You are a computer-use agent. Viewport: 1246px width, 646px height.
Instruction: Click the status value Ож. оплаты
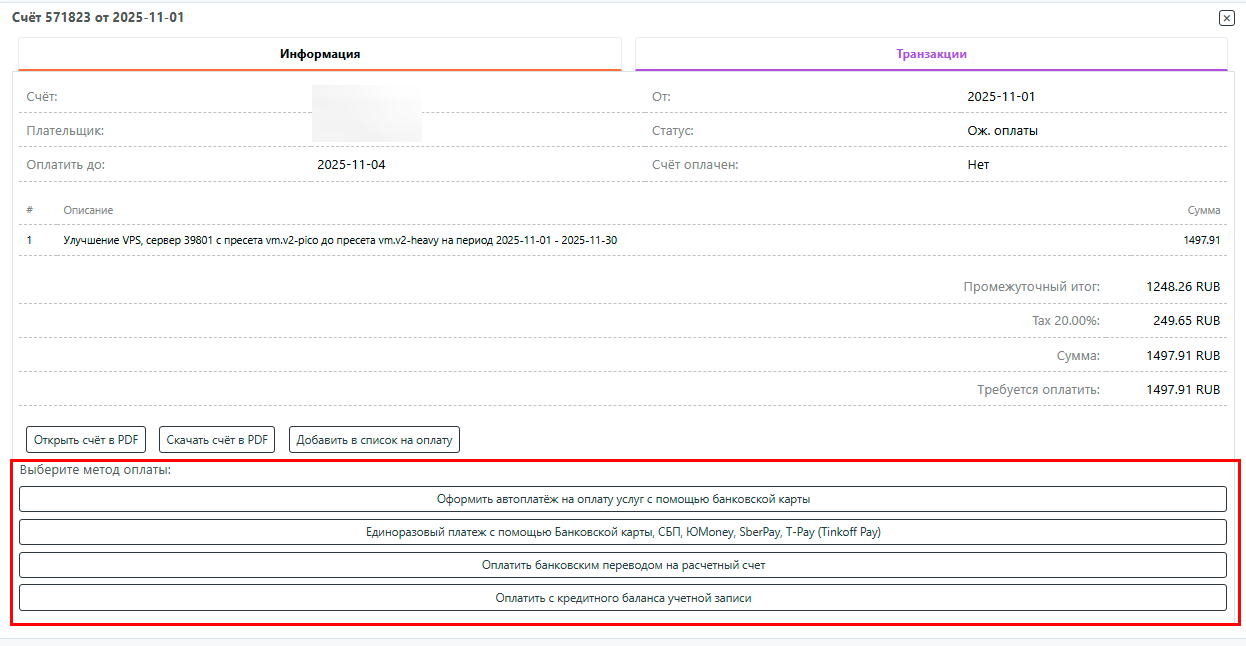[x=1002, y=131]
